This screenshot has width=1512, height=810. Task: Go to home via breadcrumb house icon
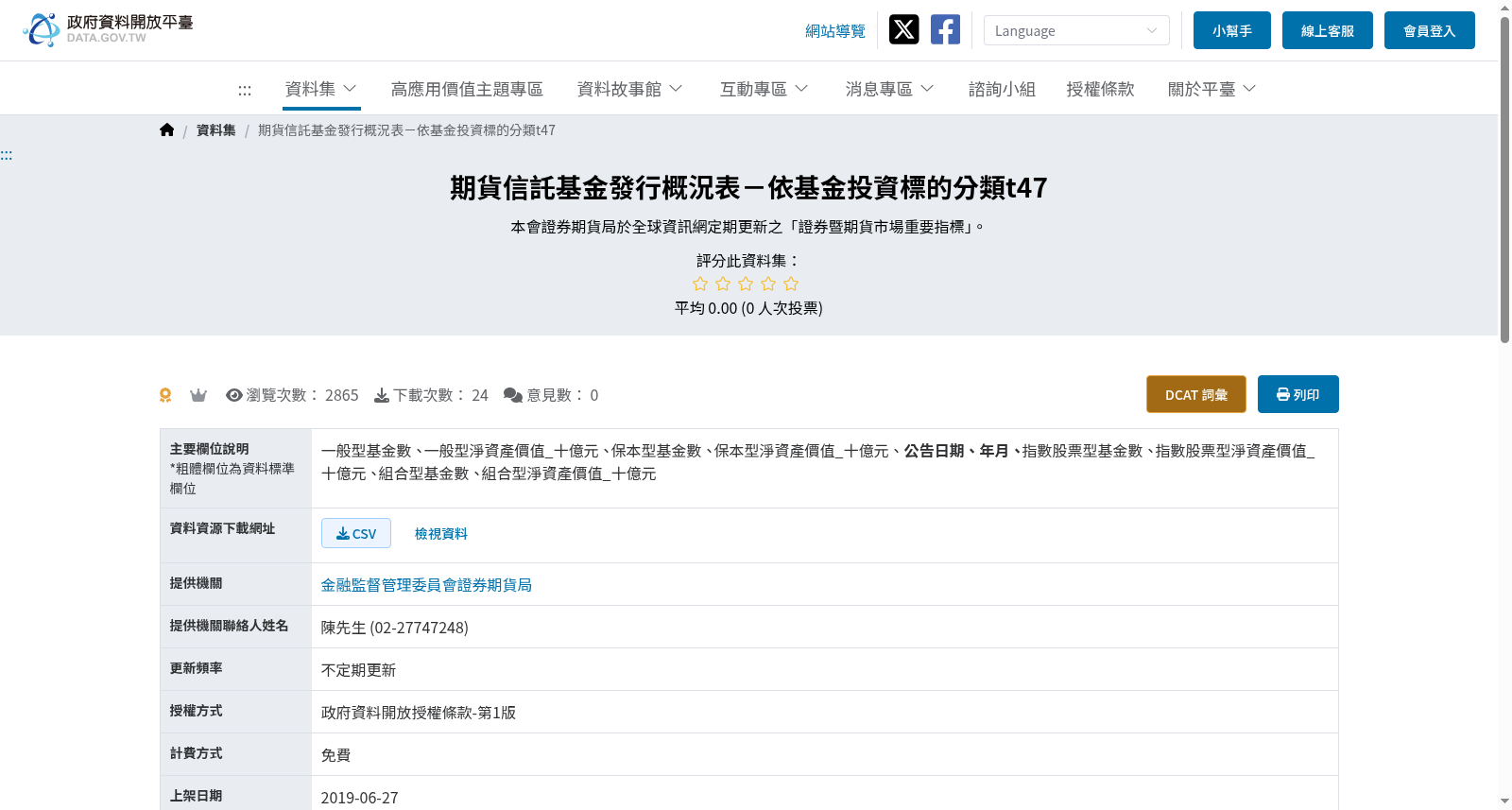[x=167, y=130]
